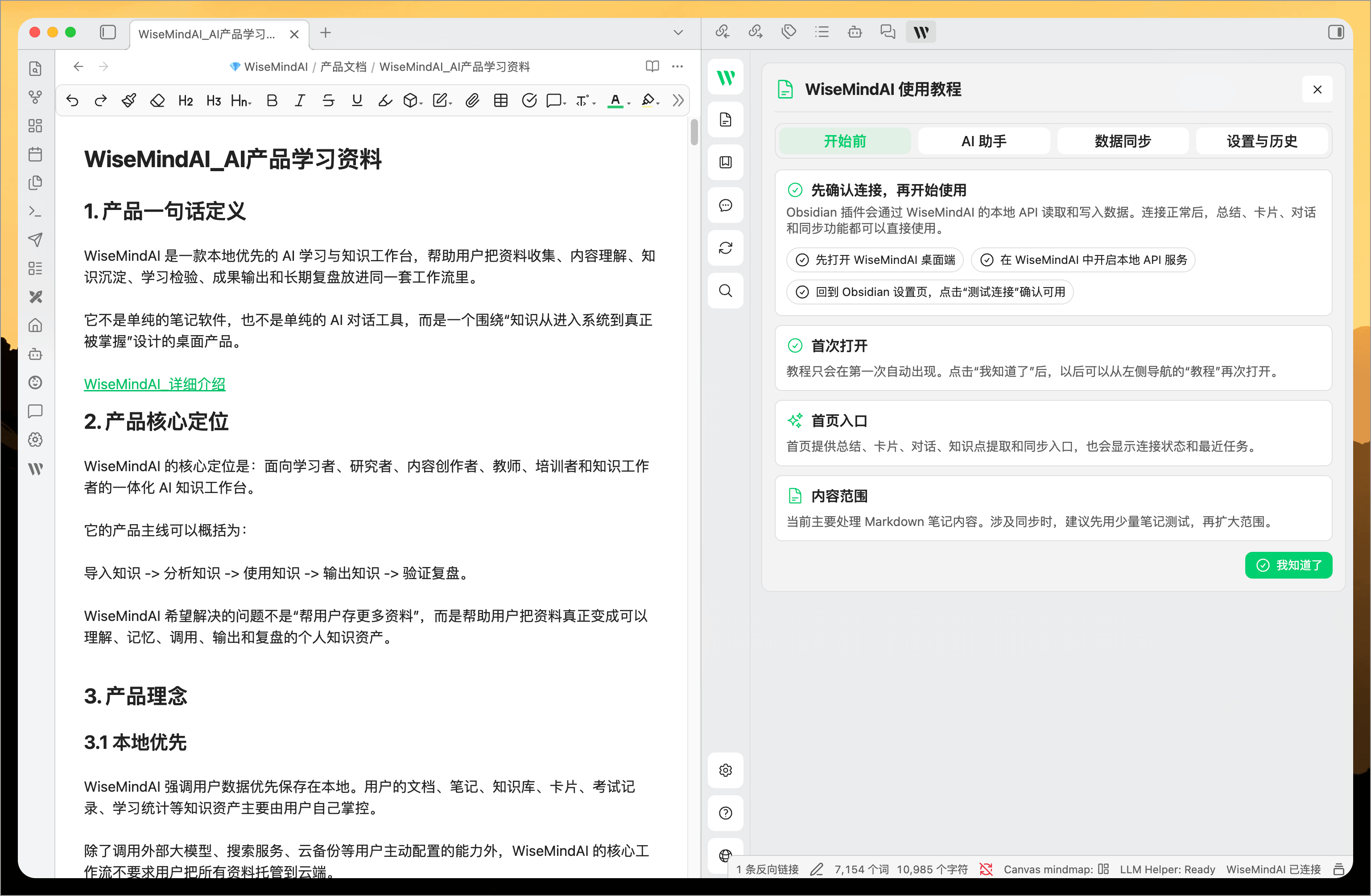
Task: Switch to the 开始前 tab
Action: pyautogui.click(x=844, y=141)
